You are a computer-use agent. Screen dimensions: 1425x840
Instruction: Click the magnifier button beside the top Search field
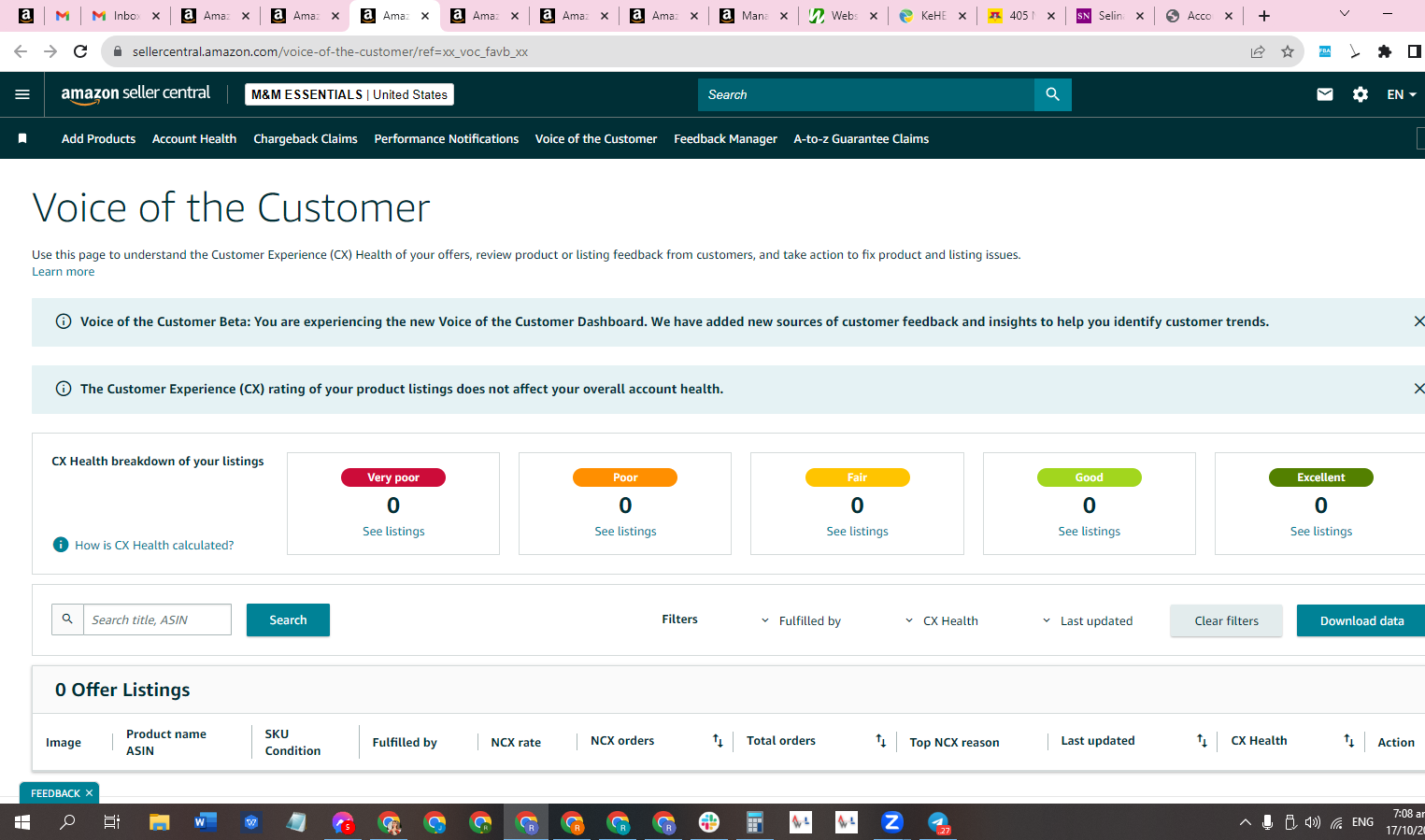(1052, 94)
